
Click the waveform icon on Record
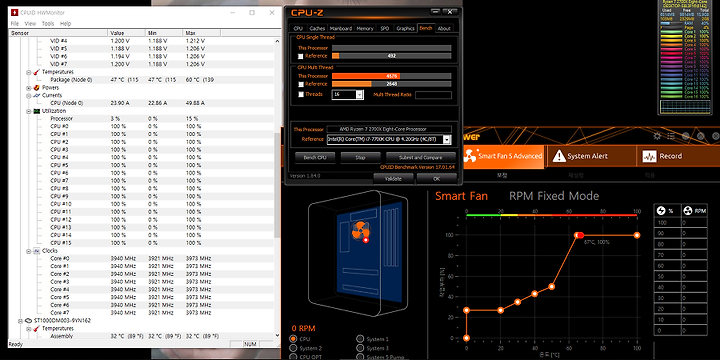click(x=649, y=156)
